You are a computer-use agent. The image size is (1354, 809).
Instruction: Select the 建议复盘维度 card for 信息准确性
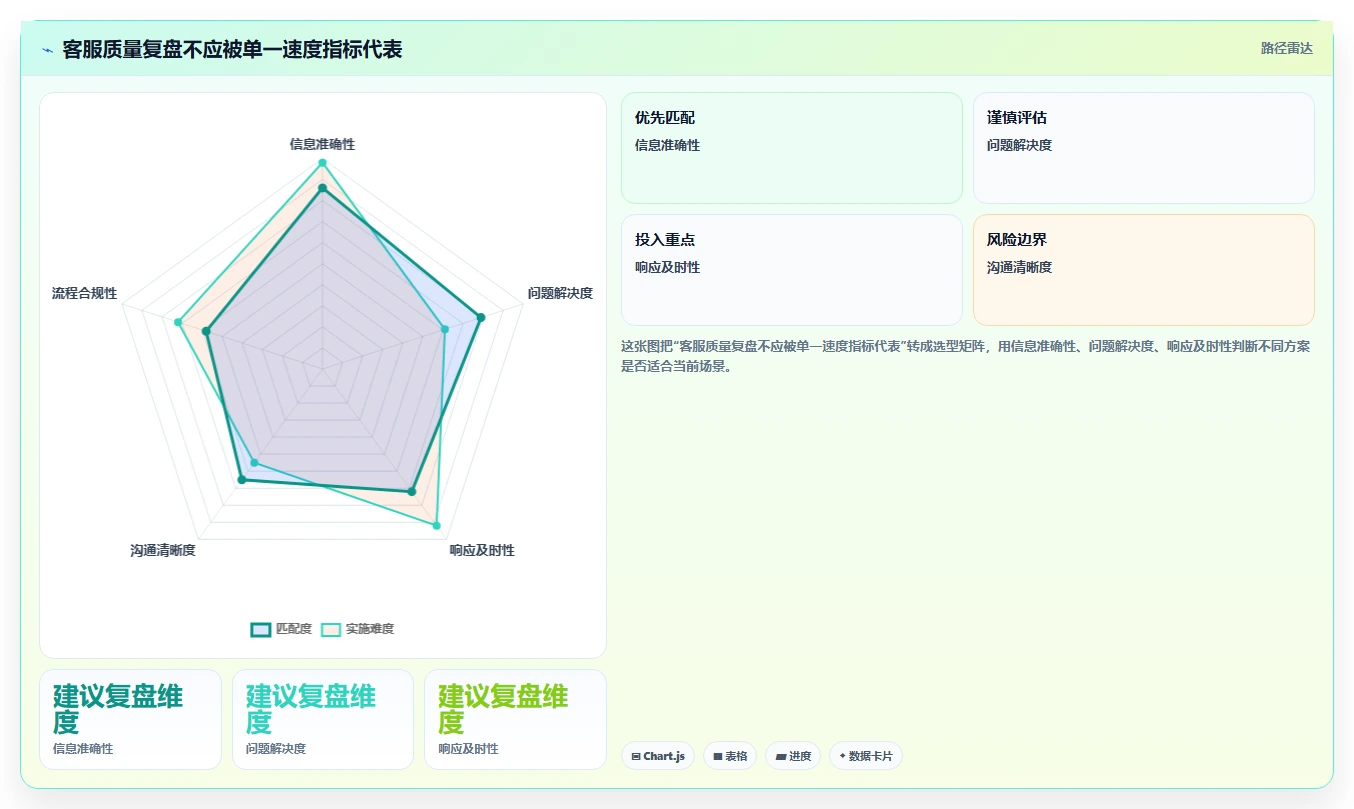(x=130, y=719)
